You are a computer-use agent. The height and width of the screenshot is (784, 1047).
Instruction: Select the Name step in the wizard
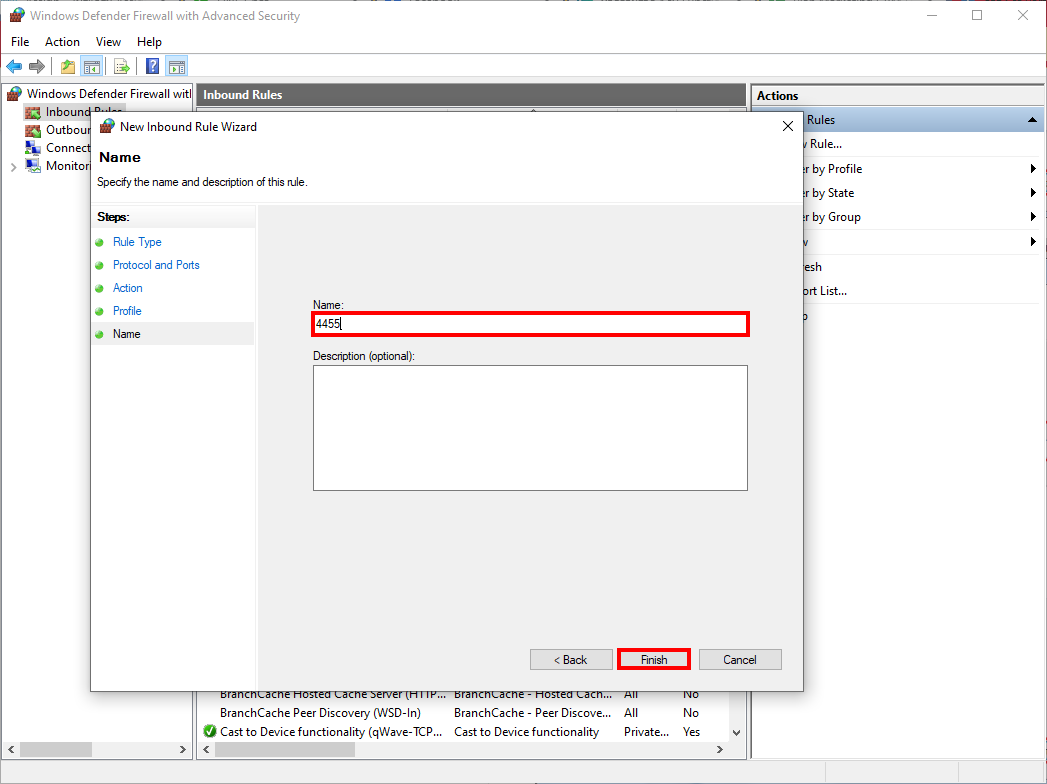[126, 334]
